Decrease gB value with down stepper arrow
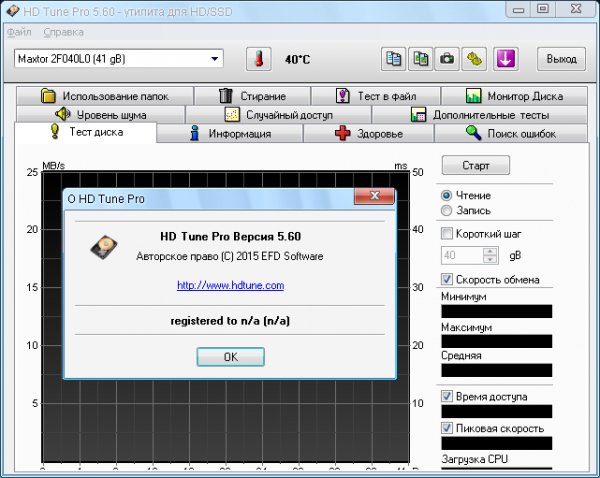The width and height of the screenshot is (600, 478). click(x=490, y=260)
